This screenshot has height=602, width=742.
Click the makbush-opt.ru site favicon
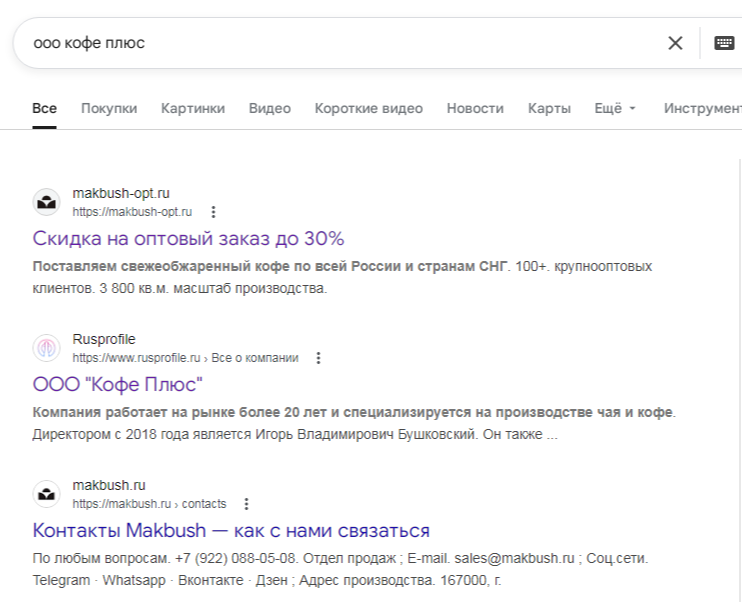pyautogui.click(x=46, y=202)
